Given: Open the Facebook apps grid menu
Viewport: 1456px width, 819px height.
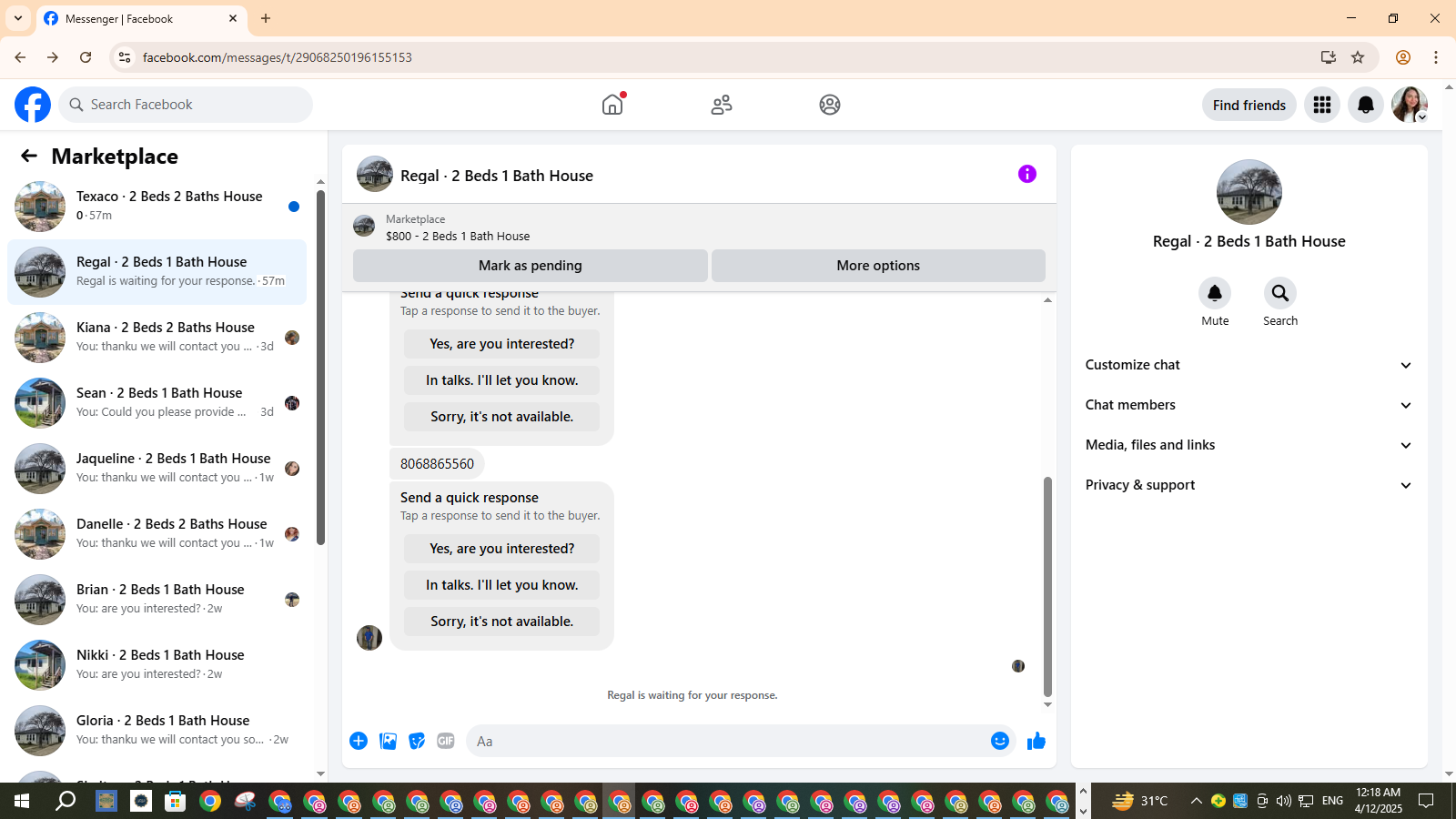Looking at the screenshot, I should point(1322,105).
